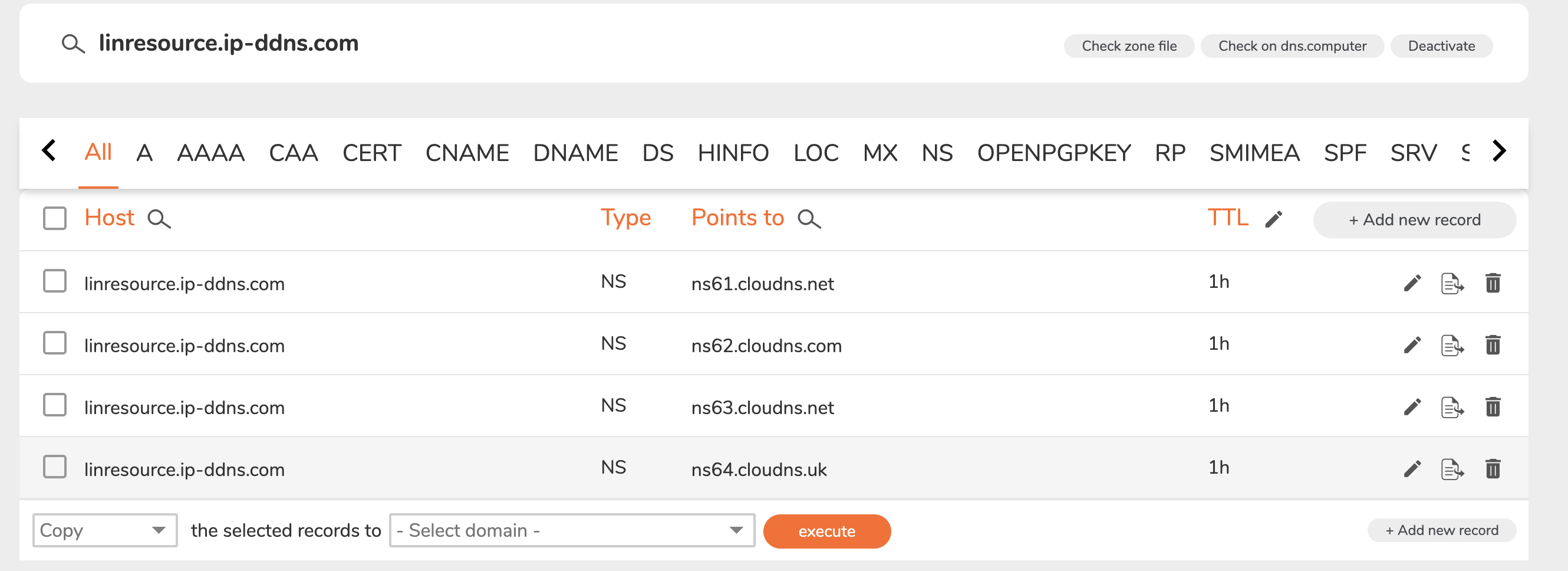Switch to the DNAME records tab
Image resolution: width=1568 pixels, height=571 pixels.
click(x=575, y=153)
